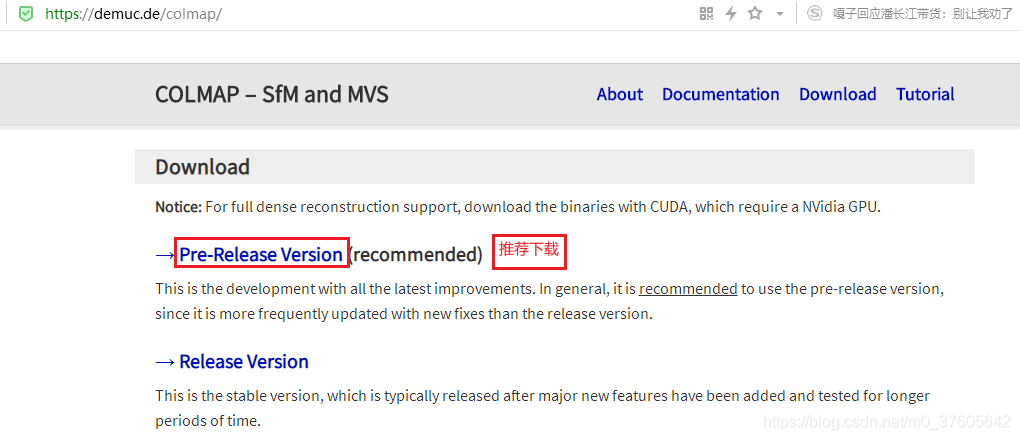Open the QR code icon in address bar

[706, 14]
